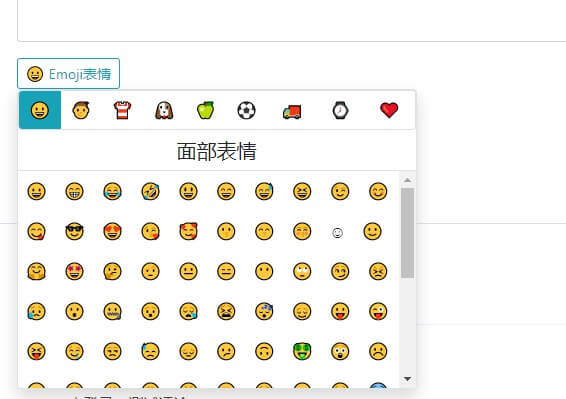Open the soccer ball sports tab

pos(247,110)
